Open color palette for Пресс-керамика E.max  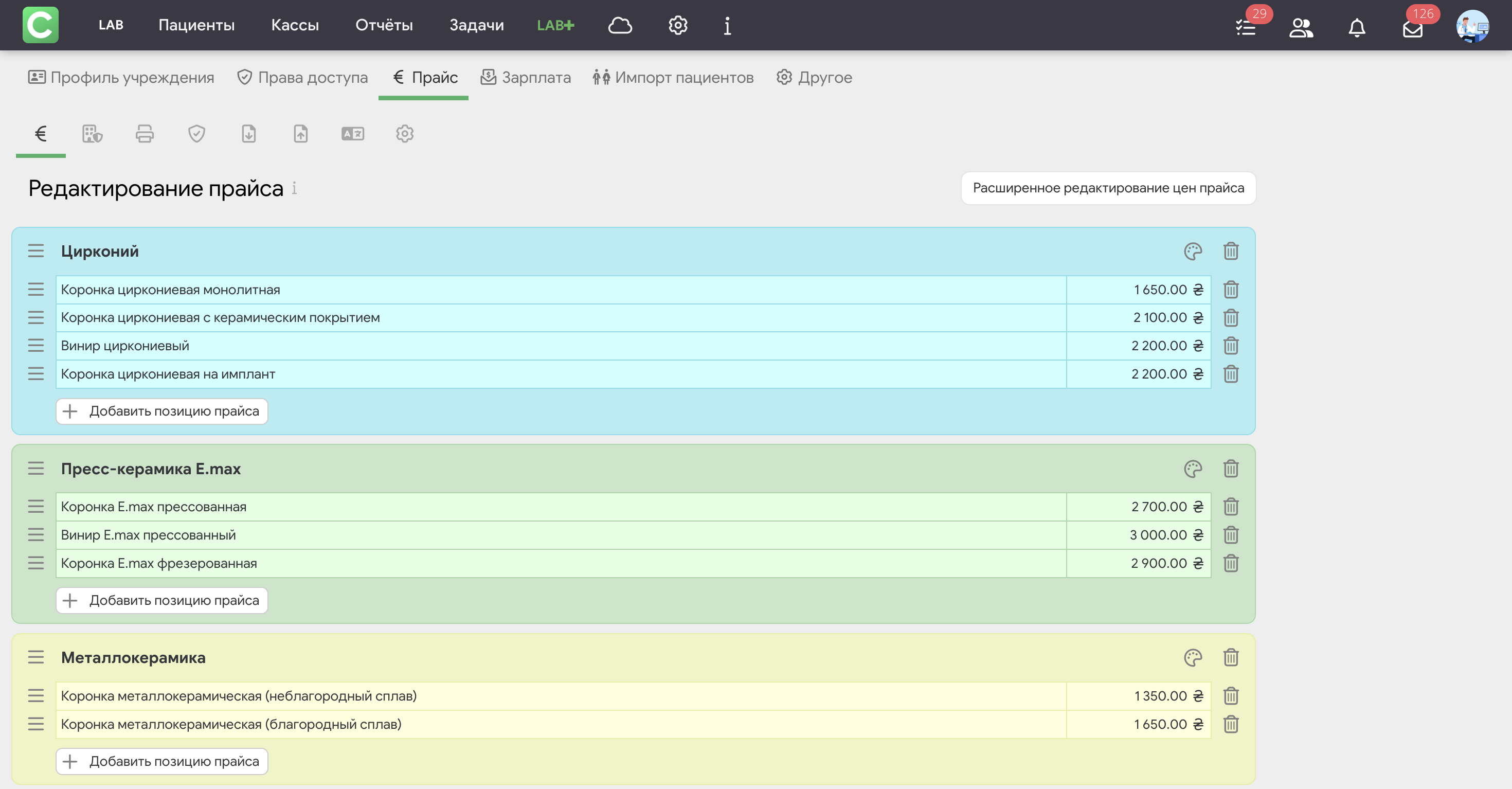1193,469
